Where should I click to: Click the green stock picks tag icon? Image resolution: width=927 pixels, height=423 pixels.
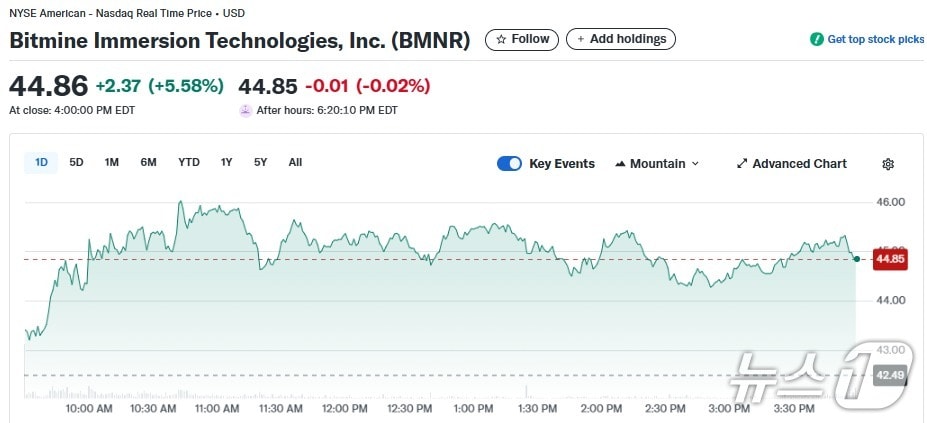[x=816, y=39]
